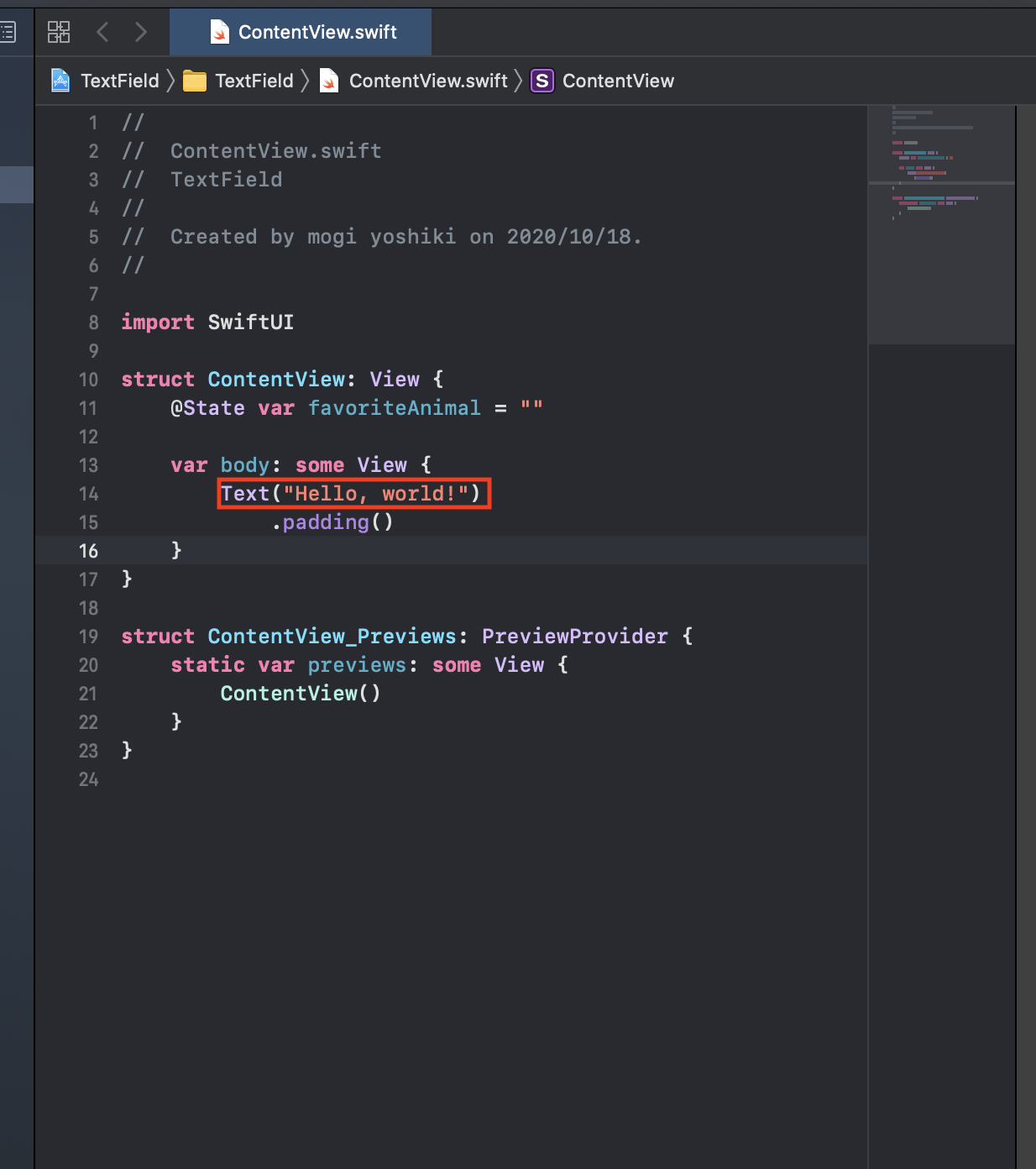Open the related items grid menu

click(x=59, y=32)
